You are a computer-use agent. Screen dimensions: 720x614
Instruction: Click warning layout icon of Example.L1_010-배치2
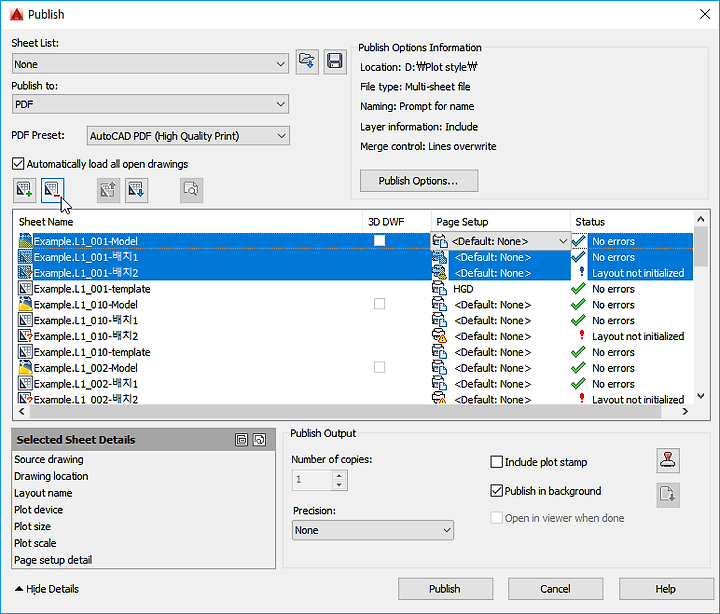pyautogui.click(x=25, y=336)
